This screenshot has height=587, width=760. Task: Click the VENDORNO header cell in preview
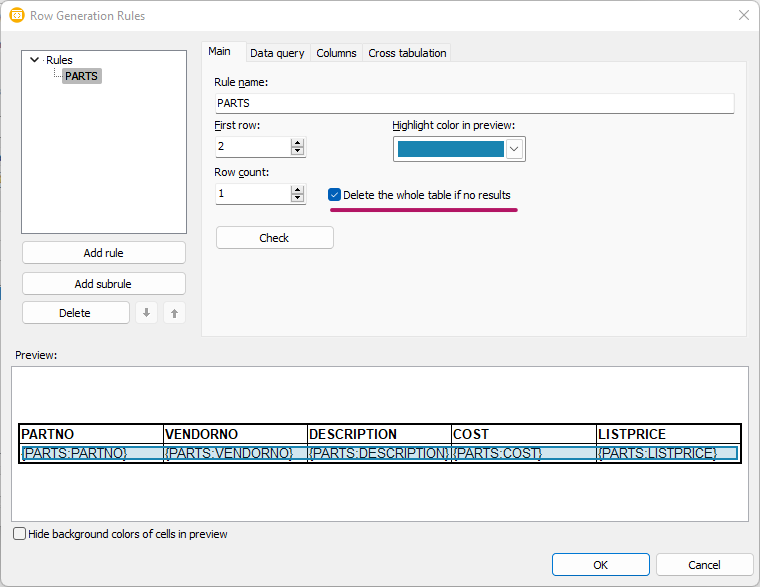pos(236,434)
